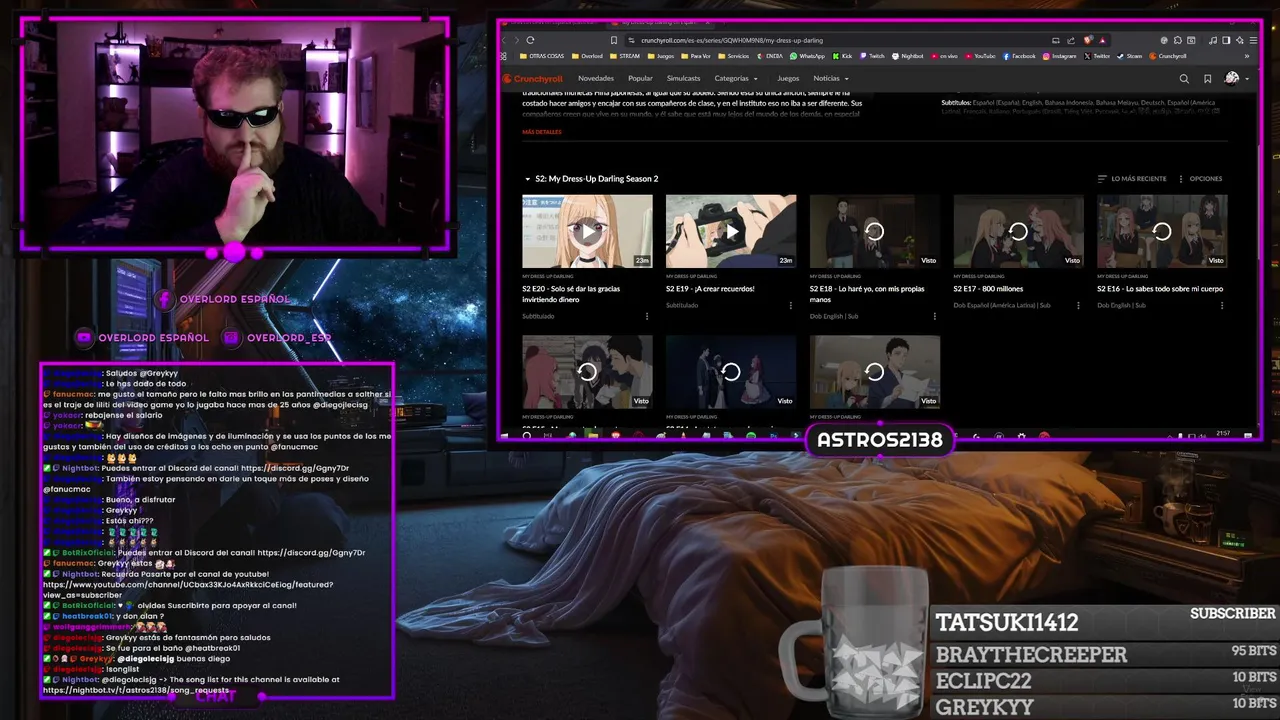Open the Twitch bookmark
1280x720 pixels.
(x=872, y=56)
